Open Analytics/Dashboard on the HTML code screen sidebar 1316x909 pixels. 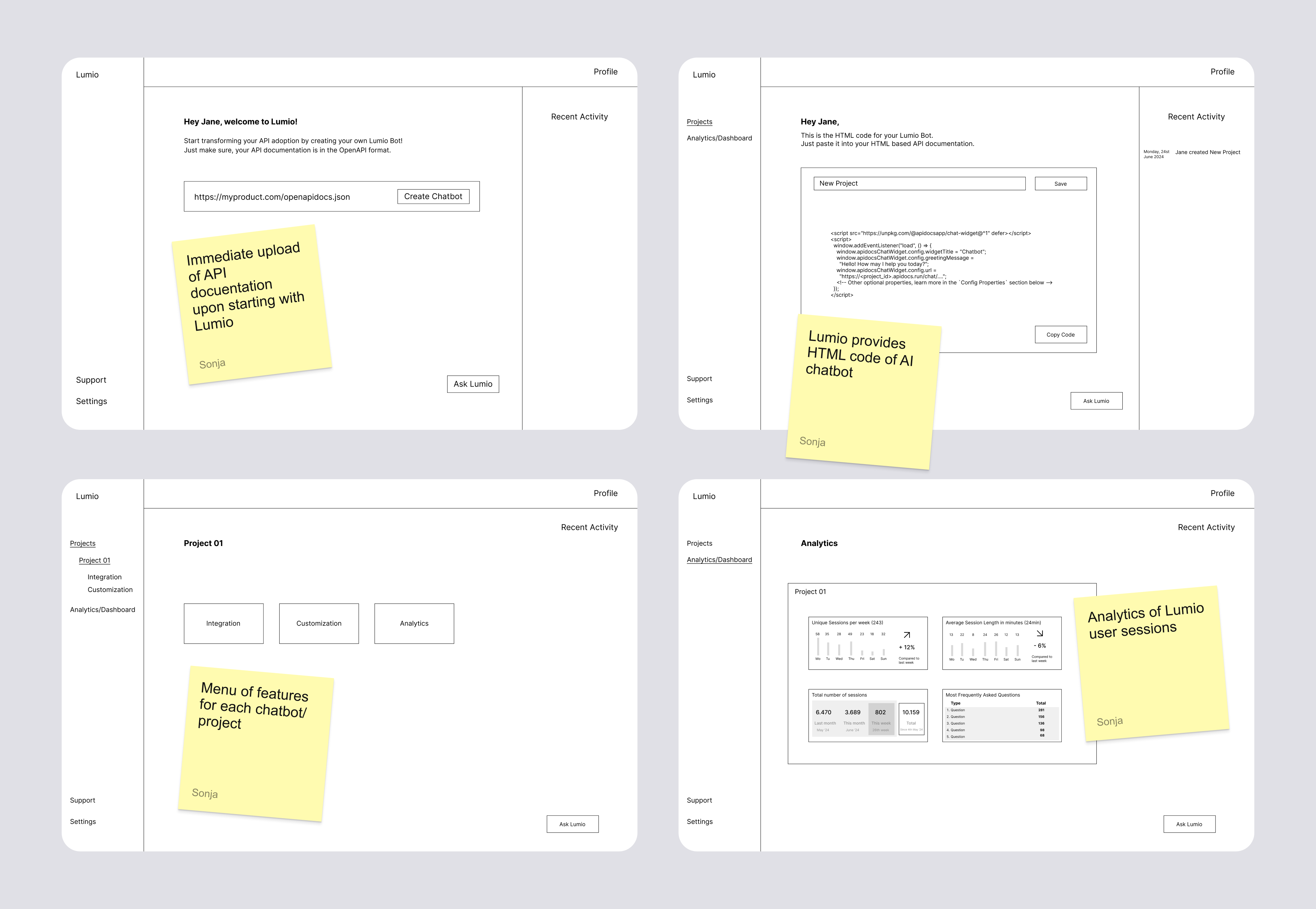click(x=719, y=138)
